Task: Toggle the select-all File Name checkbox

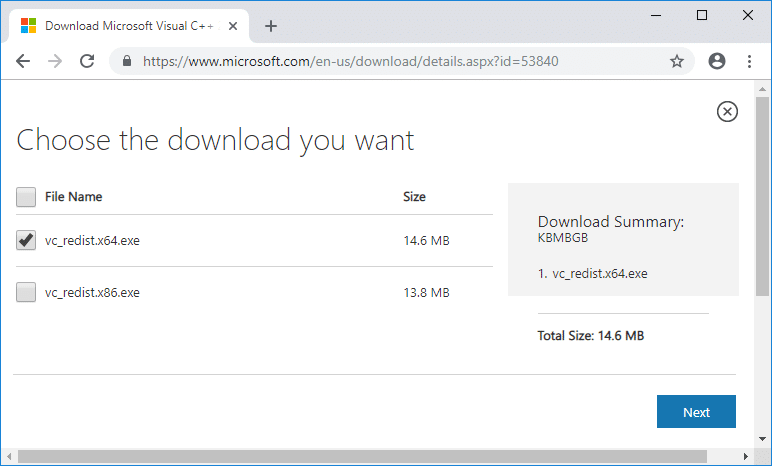Action: [x=26, y=197]
